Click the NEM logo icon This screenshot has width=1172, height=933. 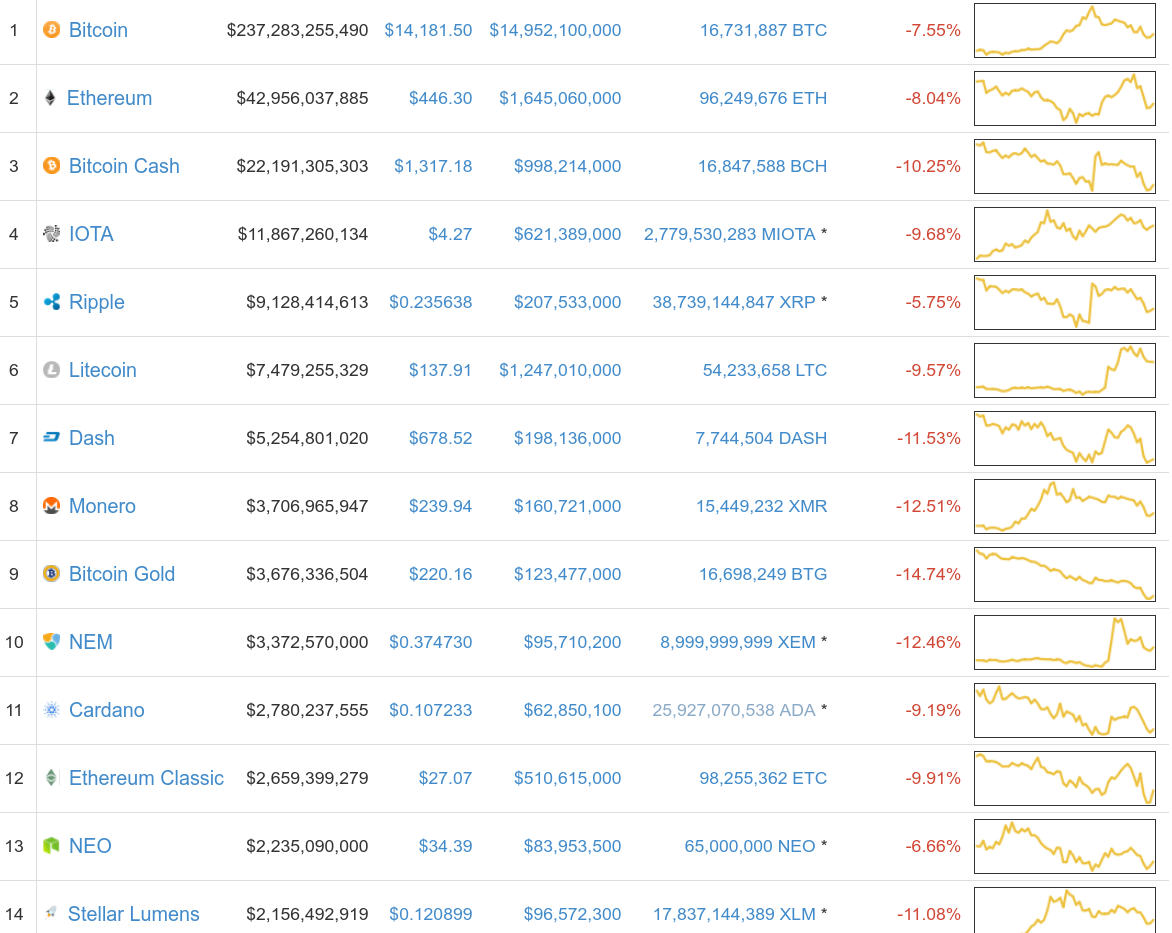point(52,641)
